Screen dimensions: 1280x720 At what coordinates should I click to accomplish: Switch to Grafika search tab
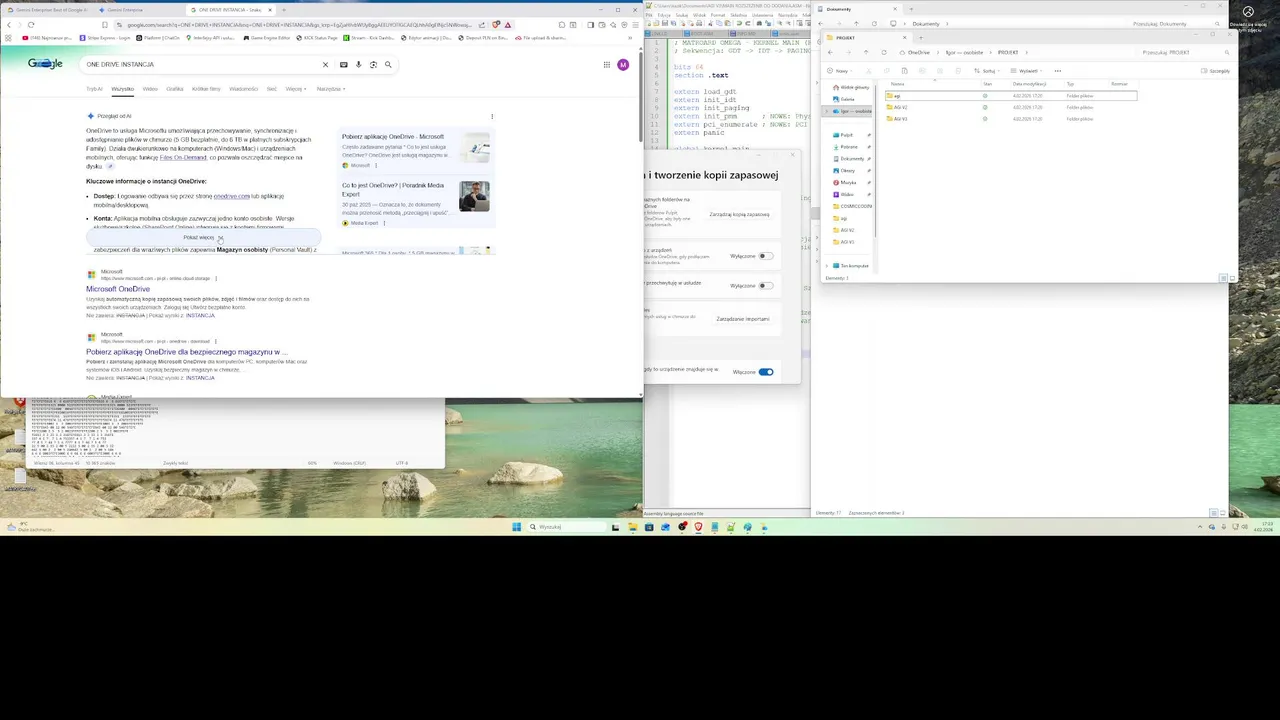pyautogui.click(x=175, y=89)
